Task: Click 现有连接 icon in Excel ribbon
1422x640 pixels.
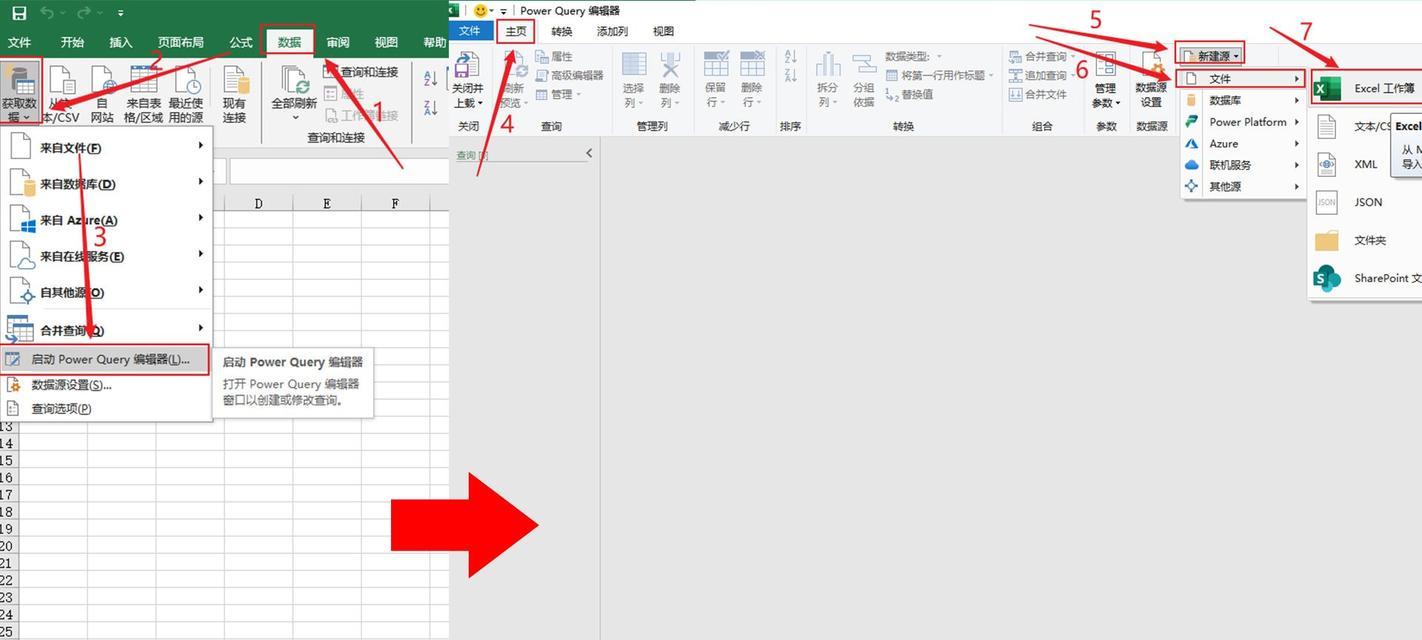Action: point(234,93)
